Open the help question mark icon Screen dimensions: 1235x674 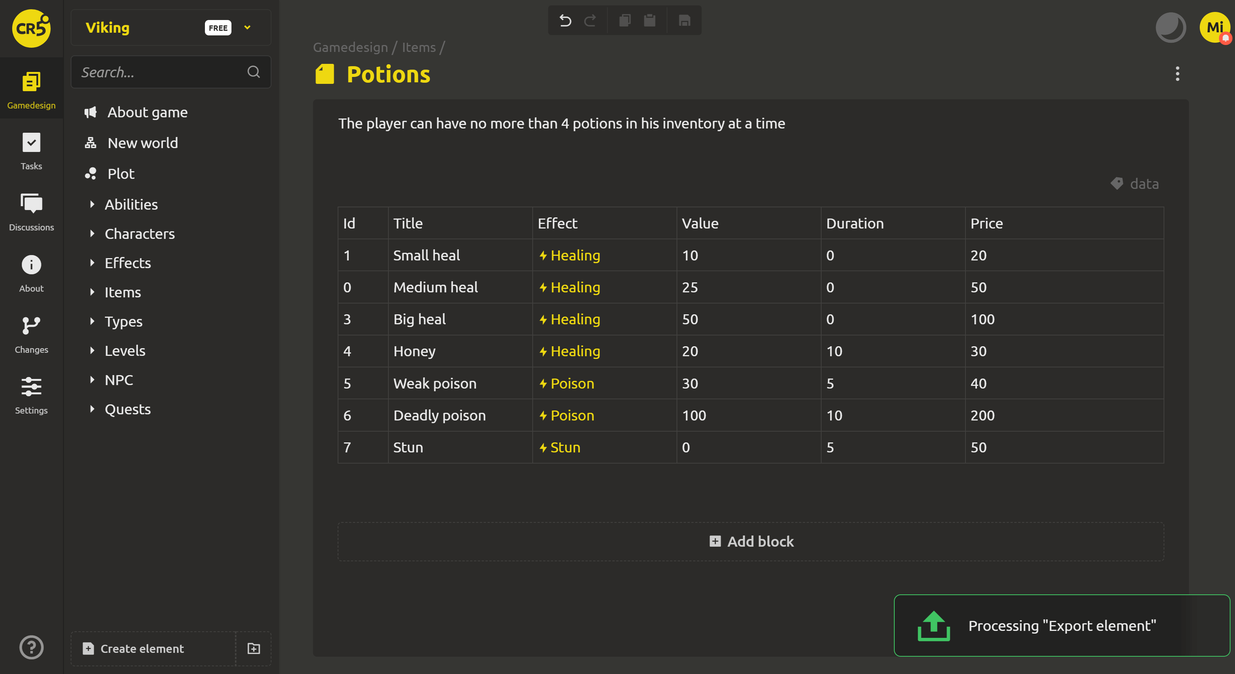tap(31, 648)
